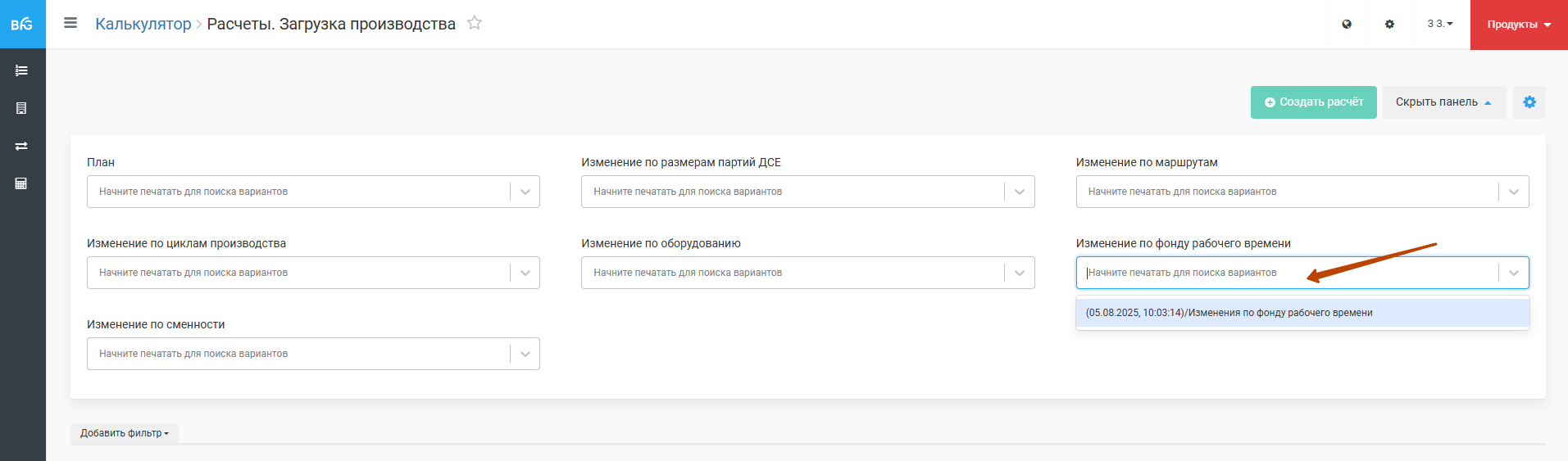Expand Изменение по размерам партий ДСЕ arrow
The image size is (1568, 461).
tap(1020, 192)
